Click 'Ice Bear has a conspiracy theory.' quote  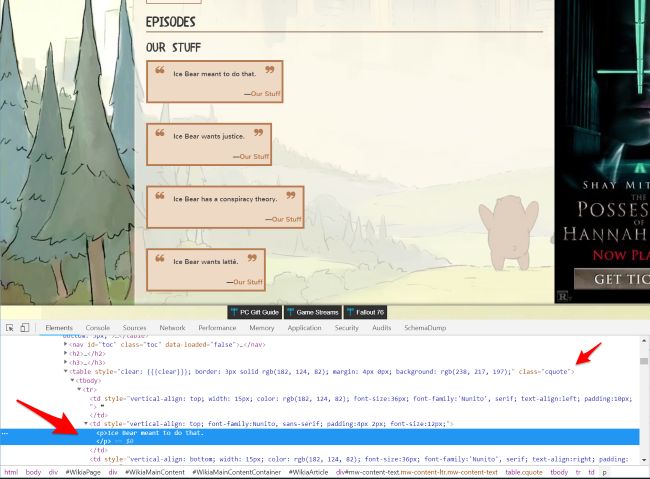[225, 199]
